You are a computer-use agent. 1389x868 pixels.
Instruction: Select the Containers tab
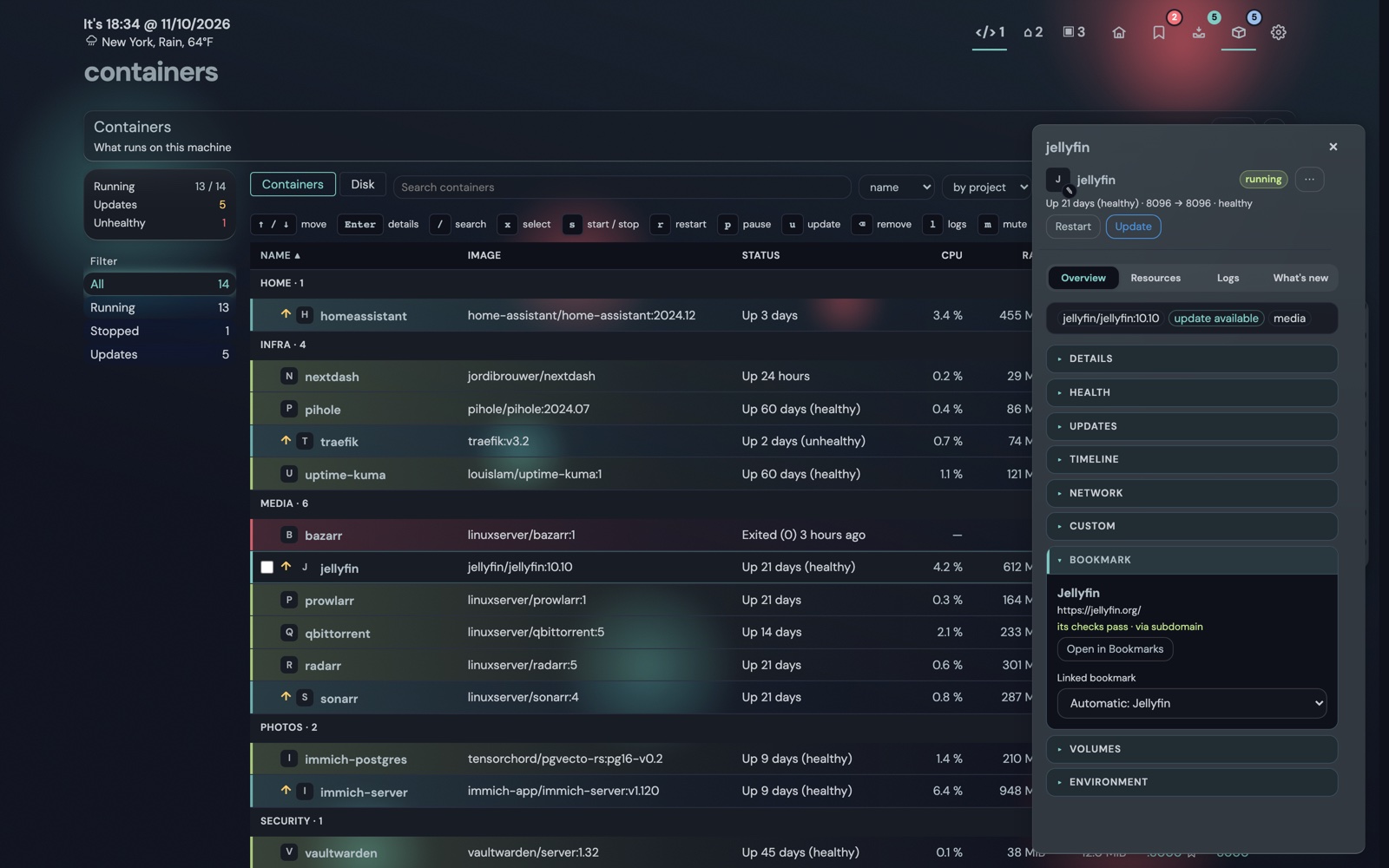pos(293,184)
